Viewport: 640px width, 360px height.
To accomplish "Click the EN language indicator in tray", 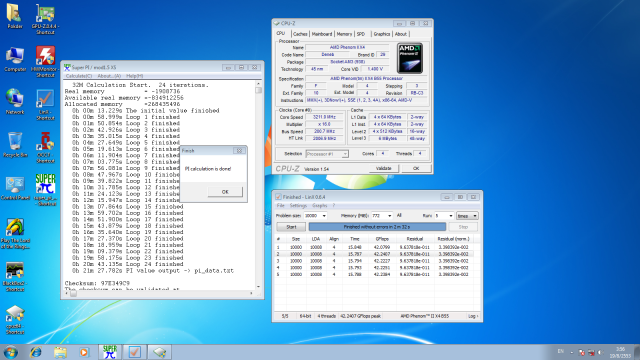I will point(561,351).
